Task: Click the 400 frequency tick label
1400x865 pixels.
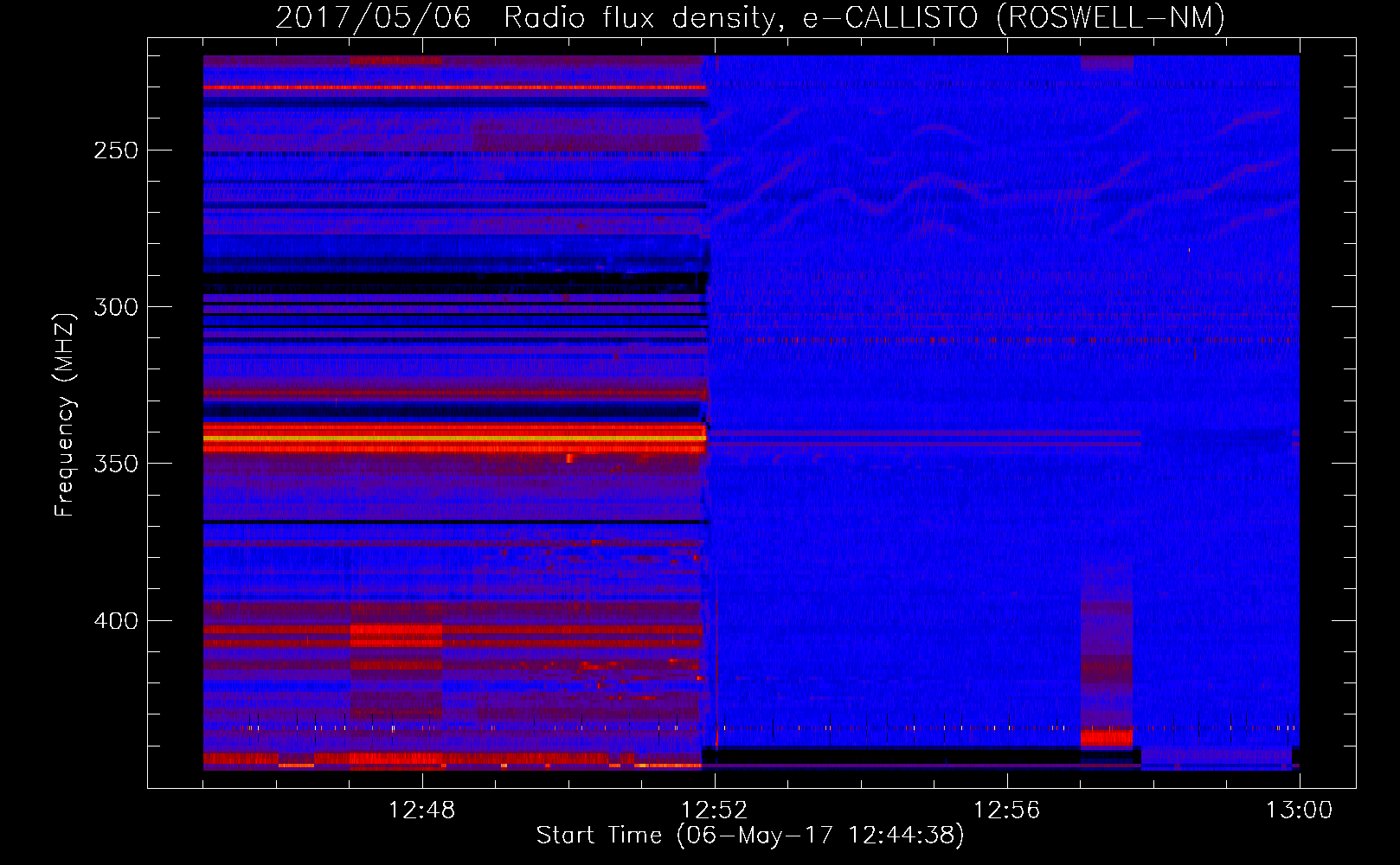Action: [x=116, y=621]
